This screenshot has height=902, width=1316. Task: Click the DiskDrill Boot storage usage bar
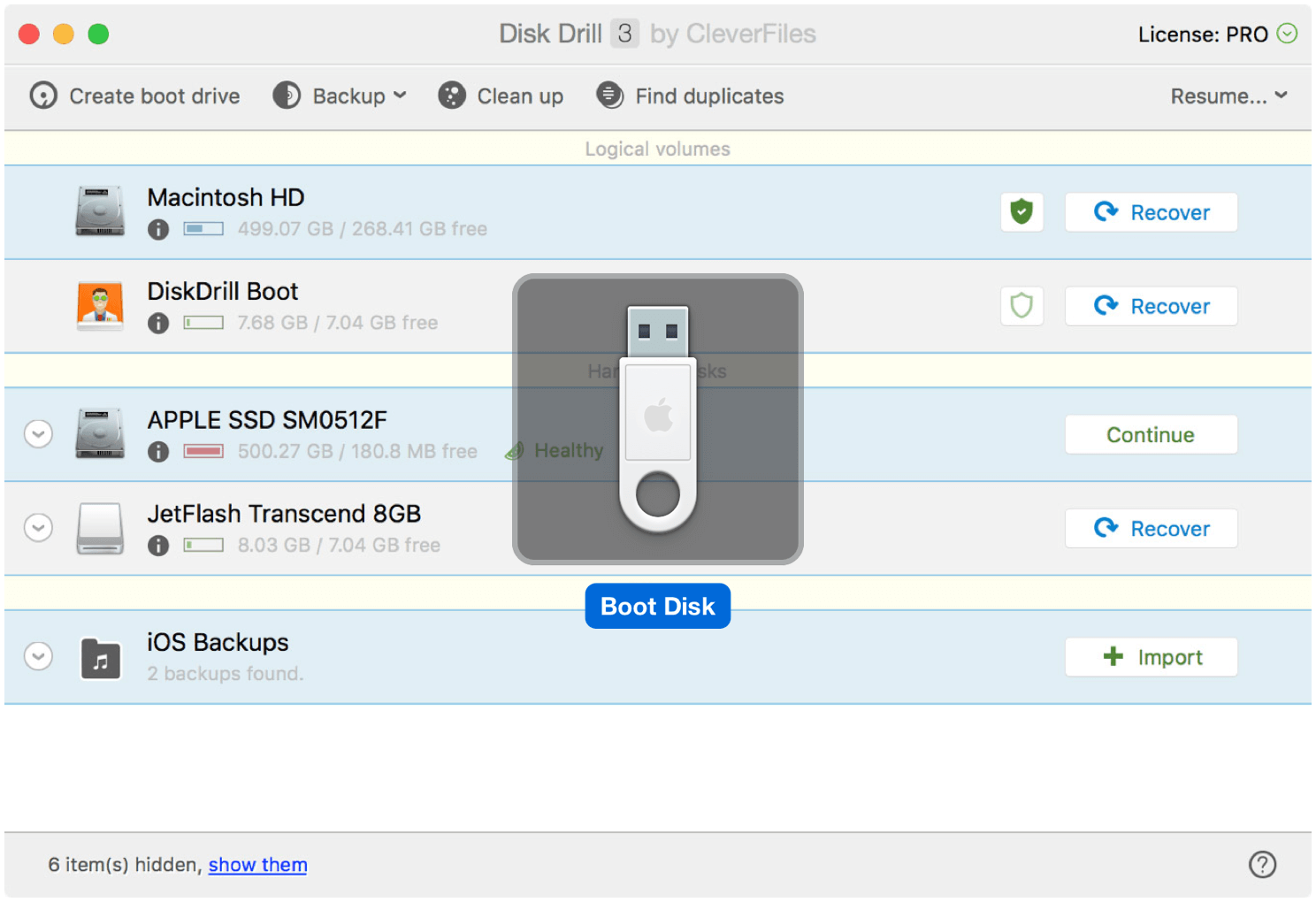click(203, 323)
